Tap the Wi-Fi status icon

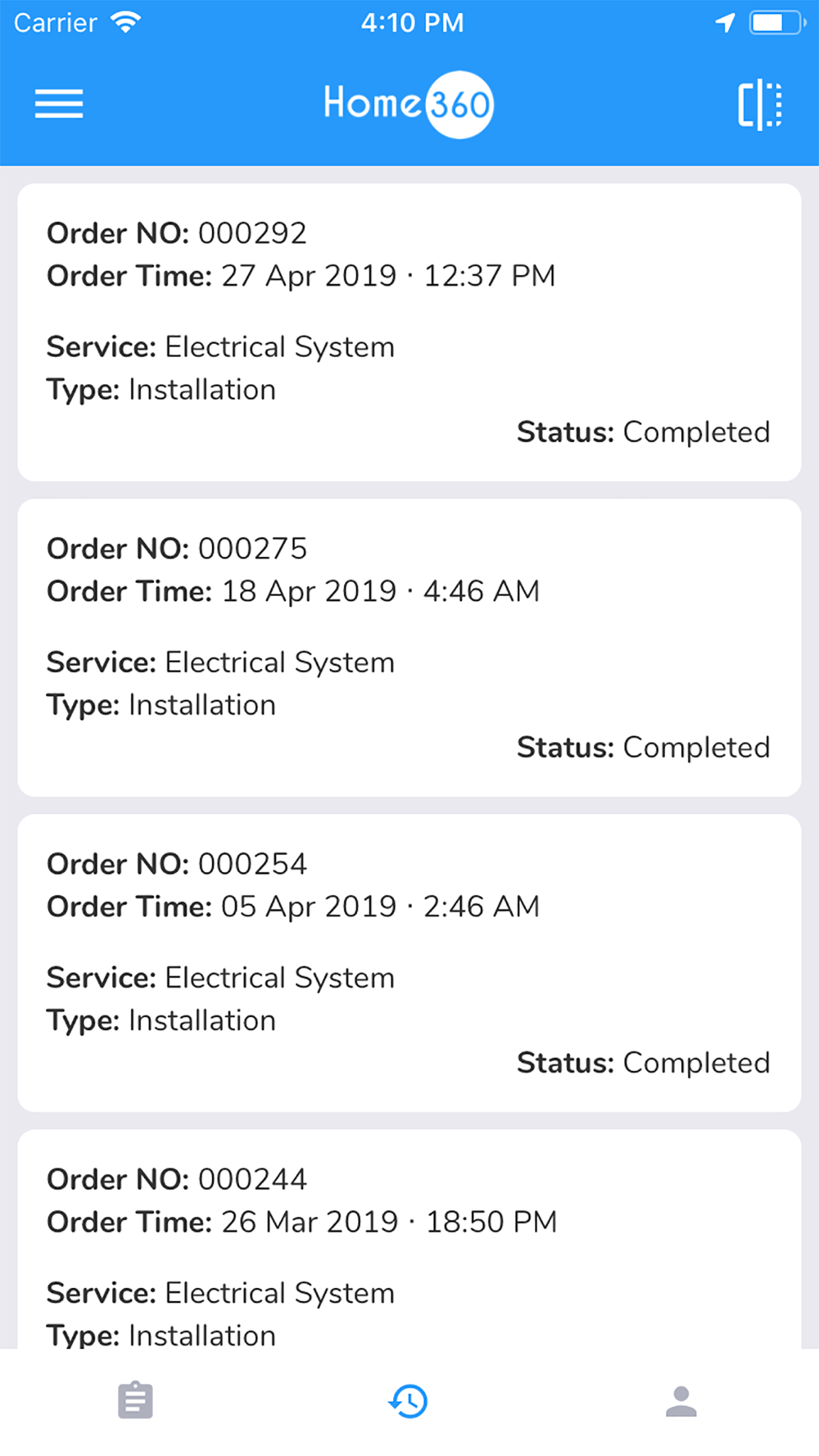point(125,22)
